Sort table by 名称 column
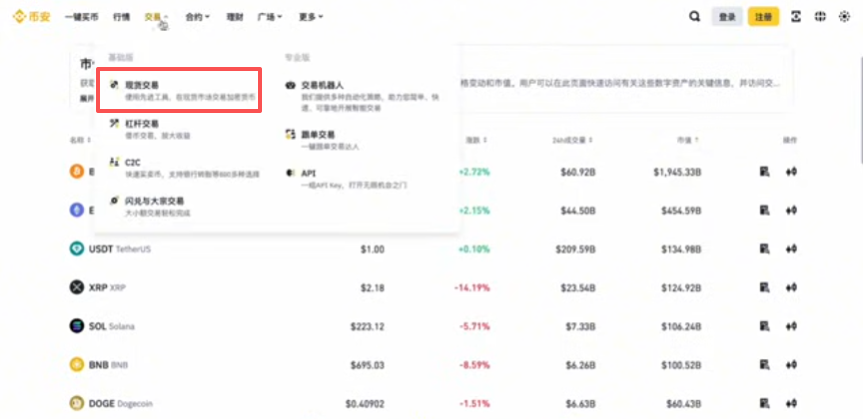The image size is (863, 419). (80, 140)
